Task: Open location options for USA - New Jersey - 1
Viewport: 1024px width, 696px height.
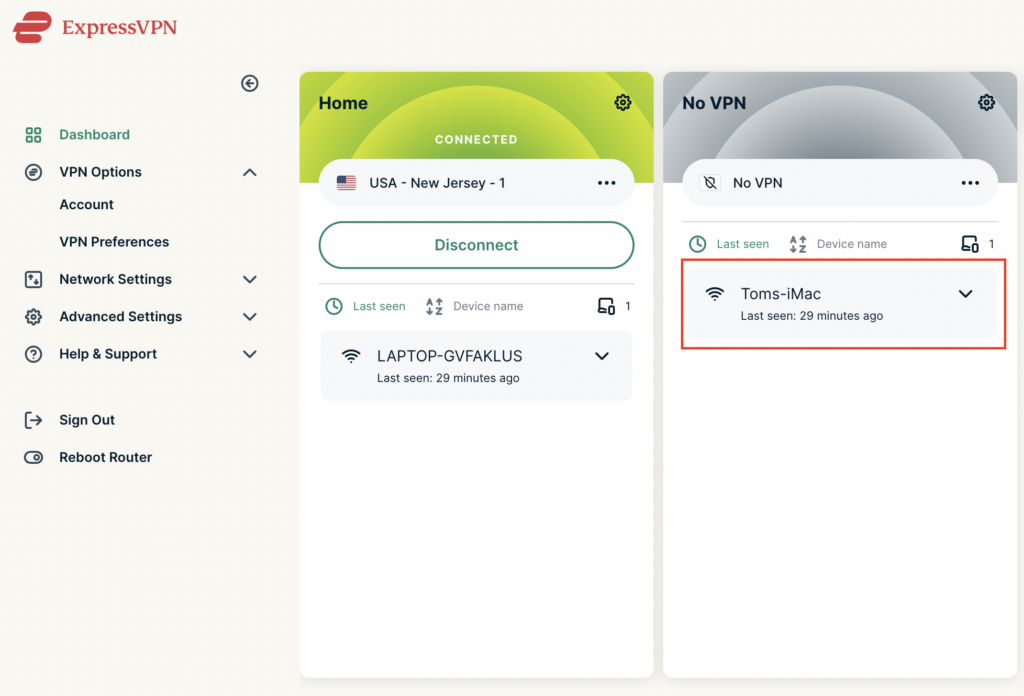Action: click(x=607, y=183)
